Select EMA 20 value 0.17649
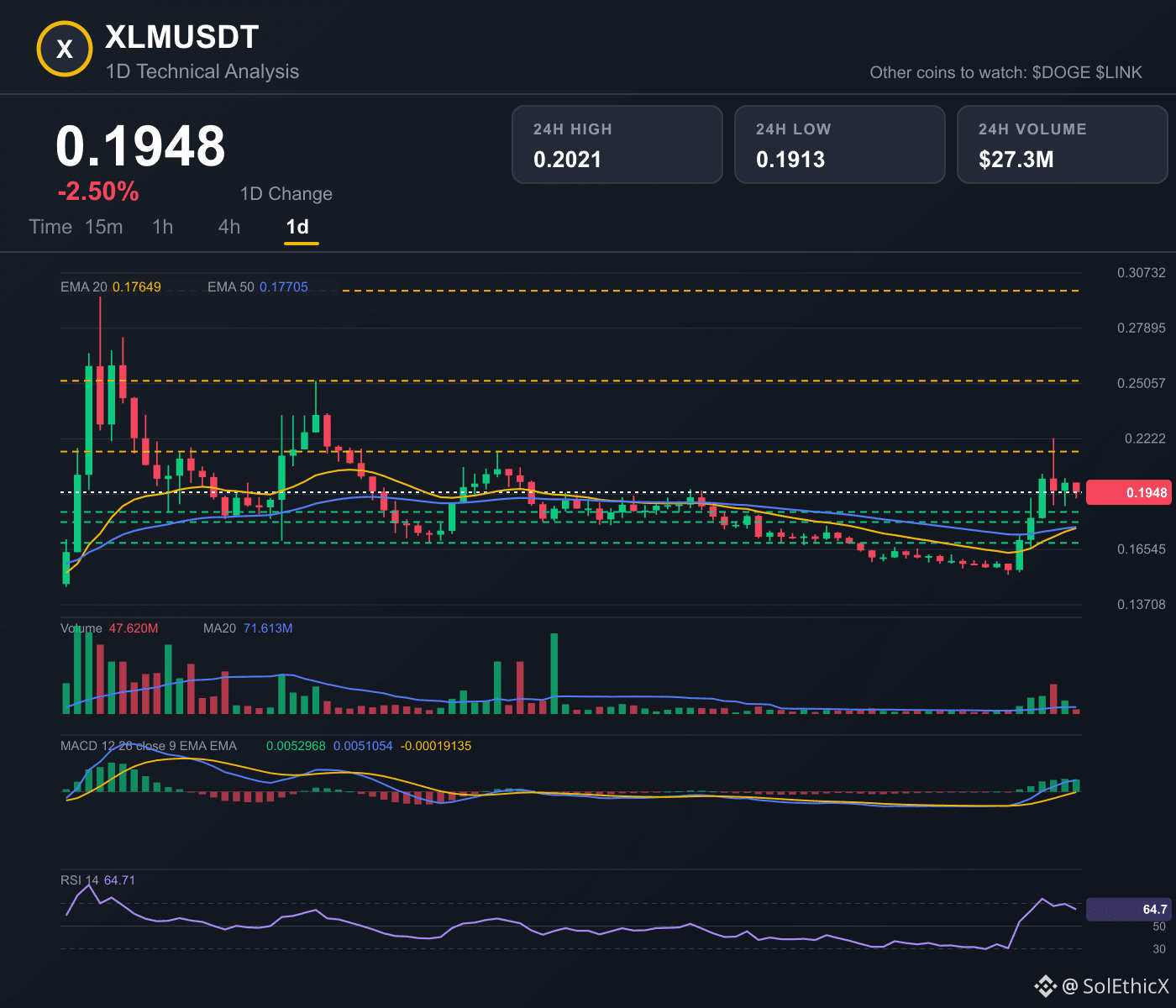This screenshot has width=1176, height=1008. 137,287
